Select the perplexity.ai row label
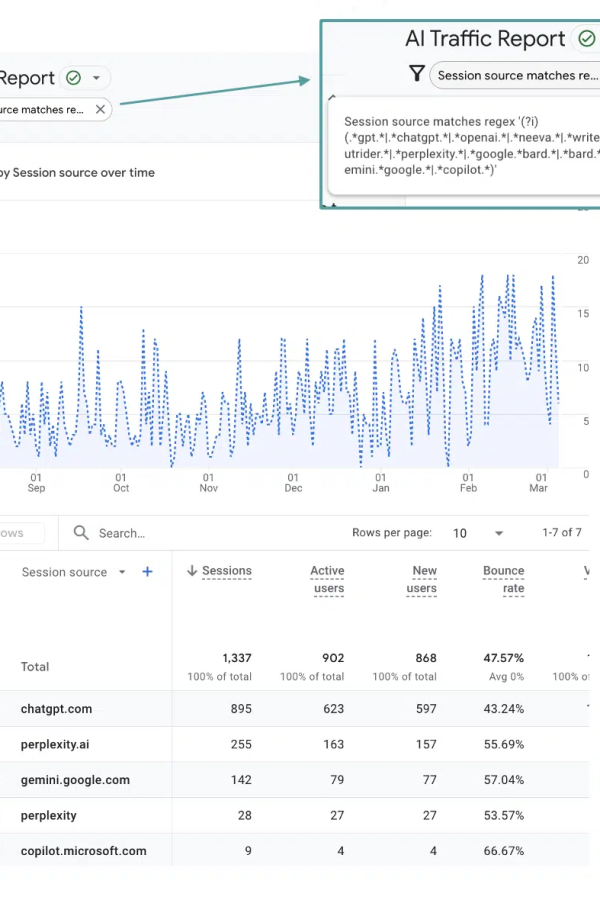This screenshot has width=600, height=900. (x=55, y=744)
